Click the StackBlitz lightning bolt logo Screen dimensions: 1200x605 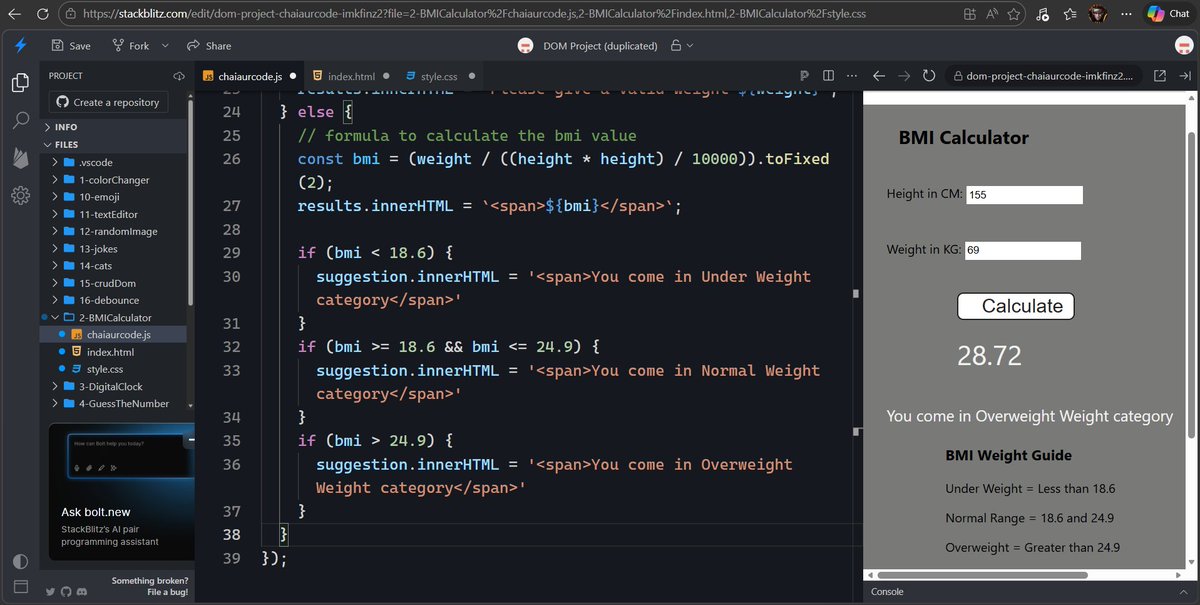click(x=20, y=46)
